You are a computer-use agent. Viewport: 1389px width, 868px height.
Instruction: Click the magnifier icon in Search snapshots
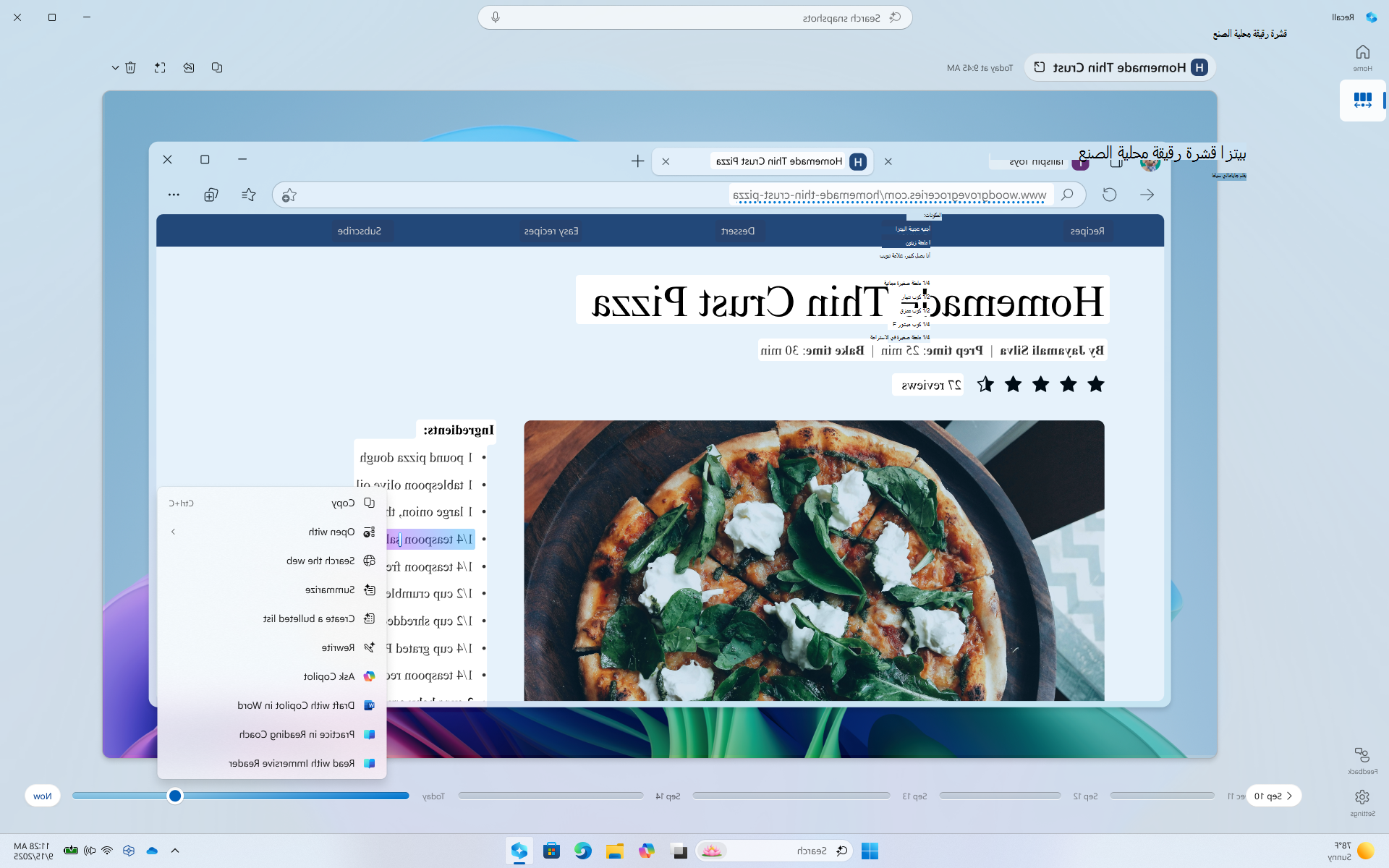pyautogui.click(x=896, y=17)
